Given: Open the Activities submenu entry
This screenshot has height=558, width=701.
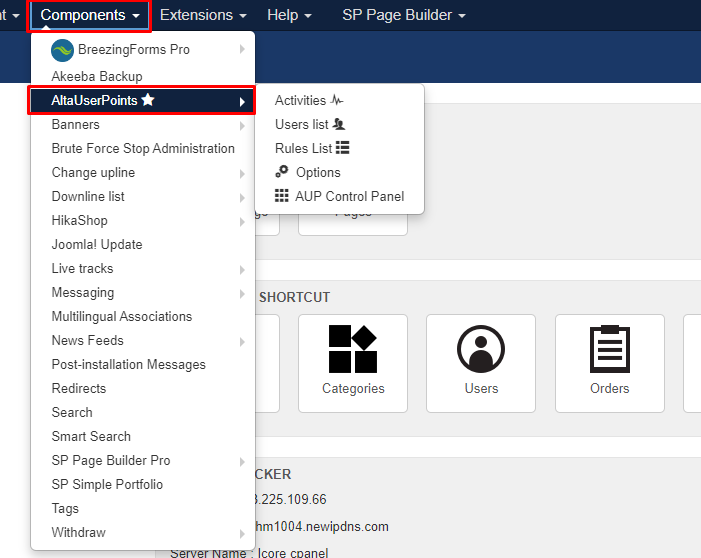Looking at the screenshot, I should click(339, 100).
